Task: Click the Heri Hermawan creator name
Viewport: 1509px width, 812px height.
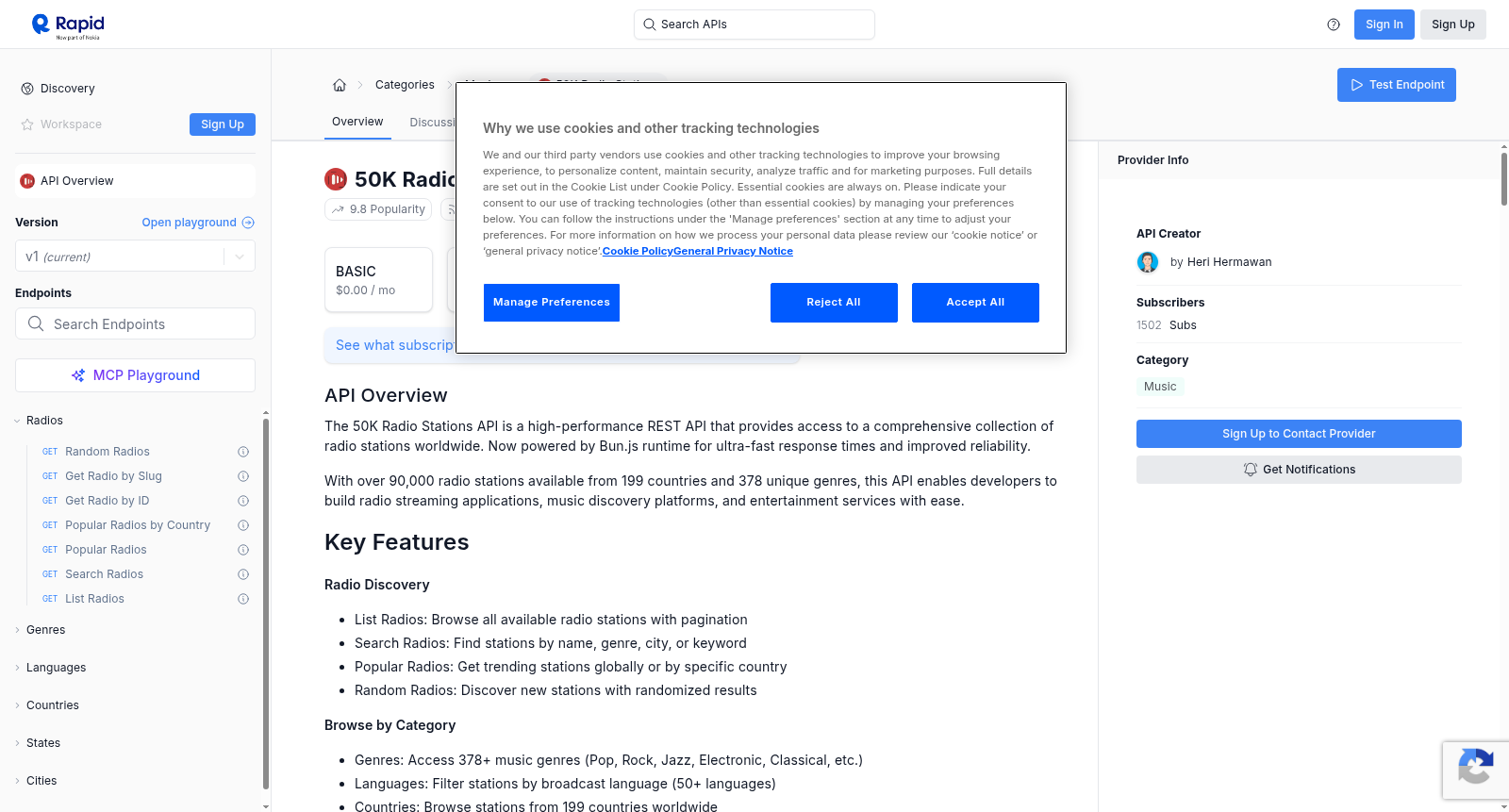Action: [x=1229, y=262]
